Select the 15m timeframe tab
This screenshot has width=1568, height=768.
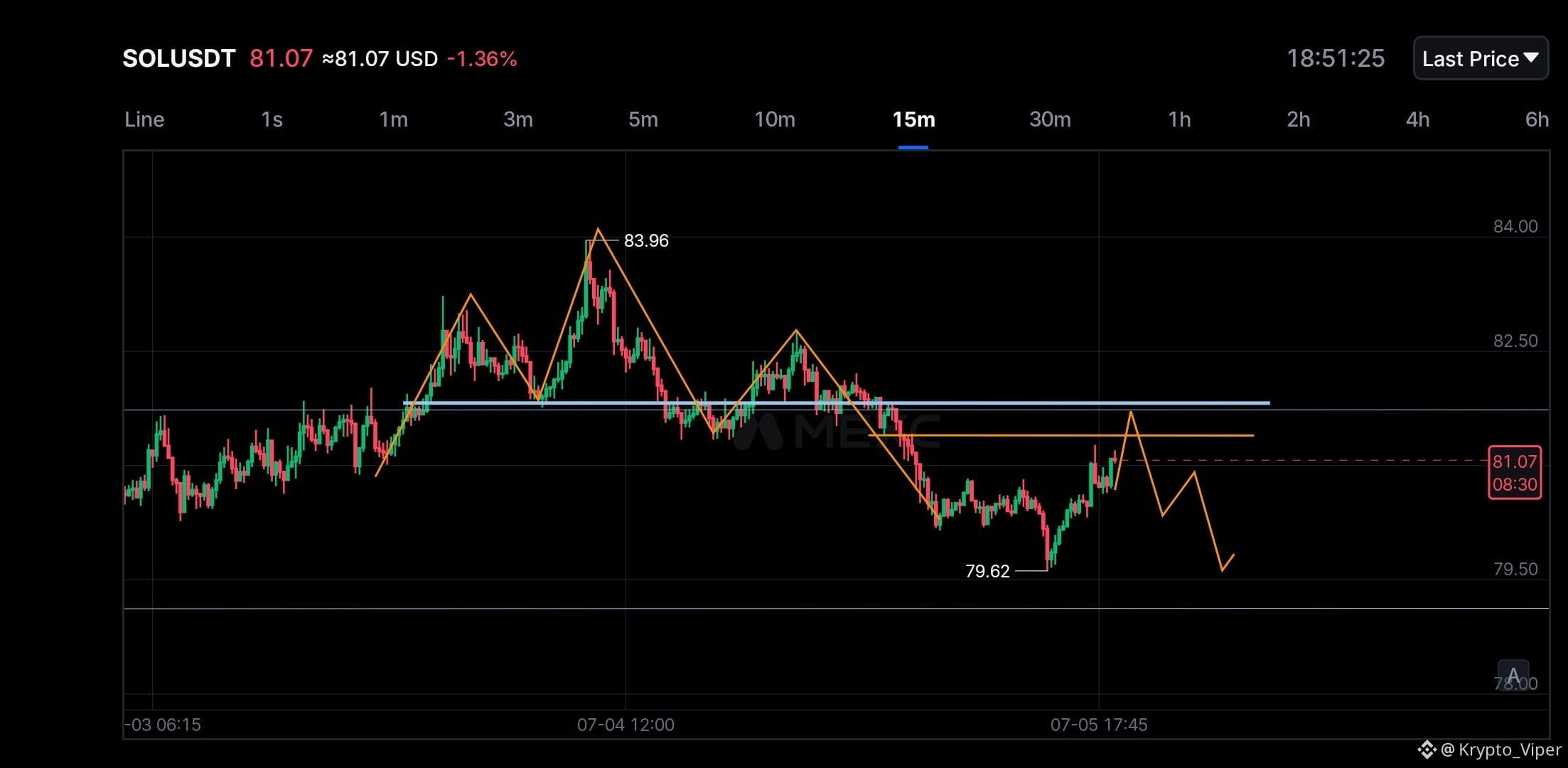(x=913, y=119)
